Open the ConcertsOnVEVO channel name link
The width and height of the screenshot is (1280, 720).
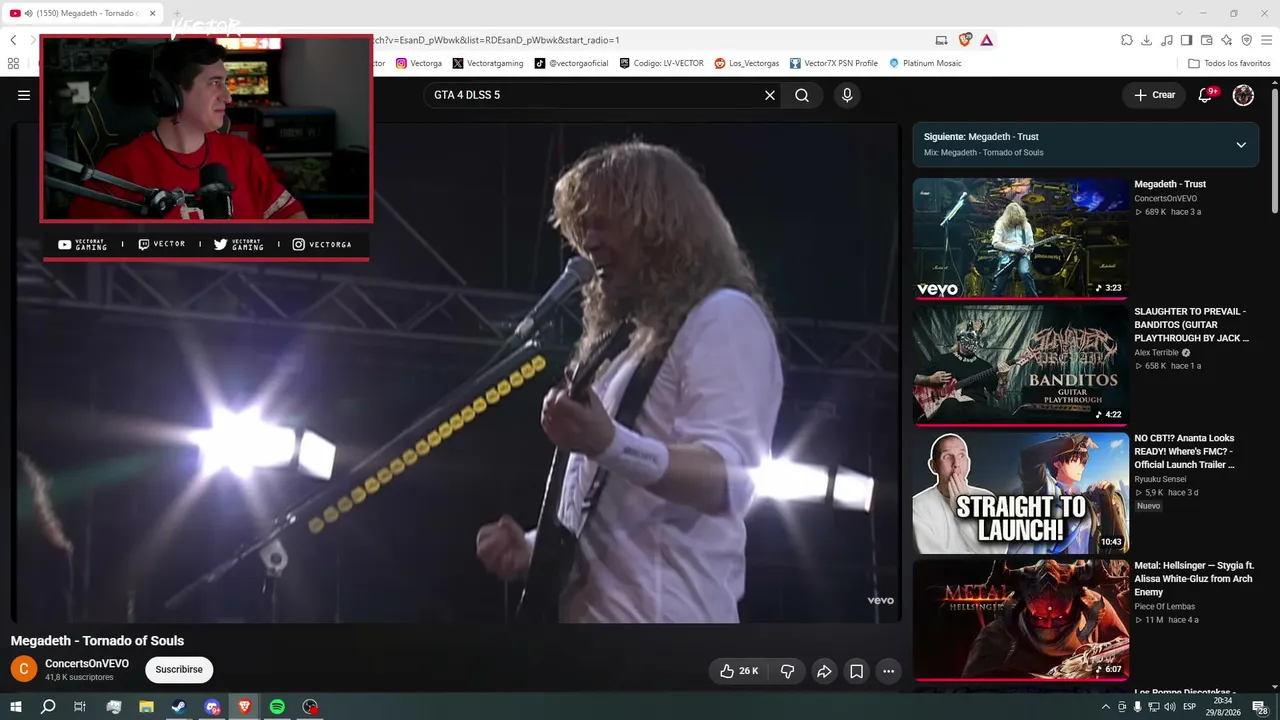87,663
